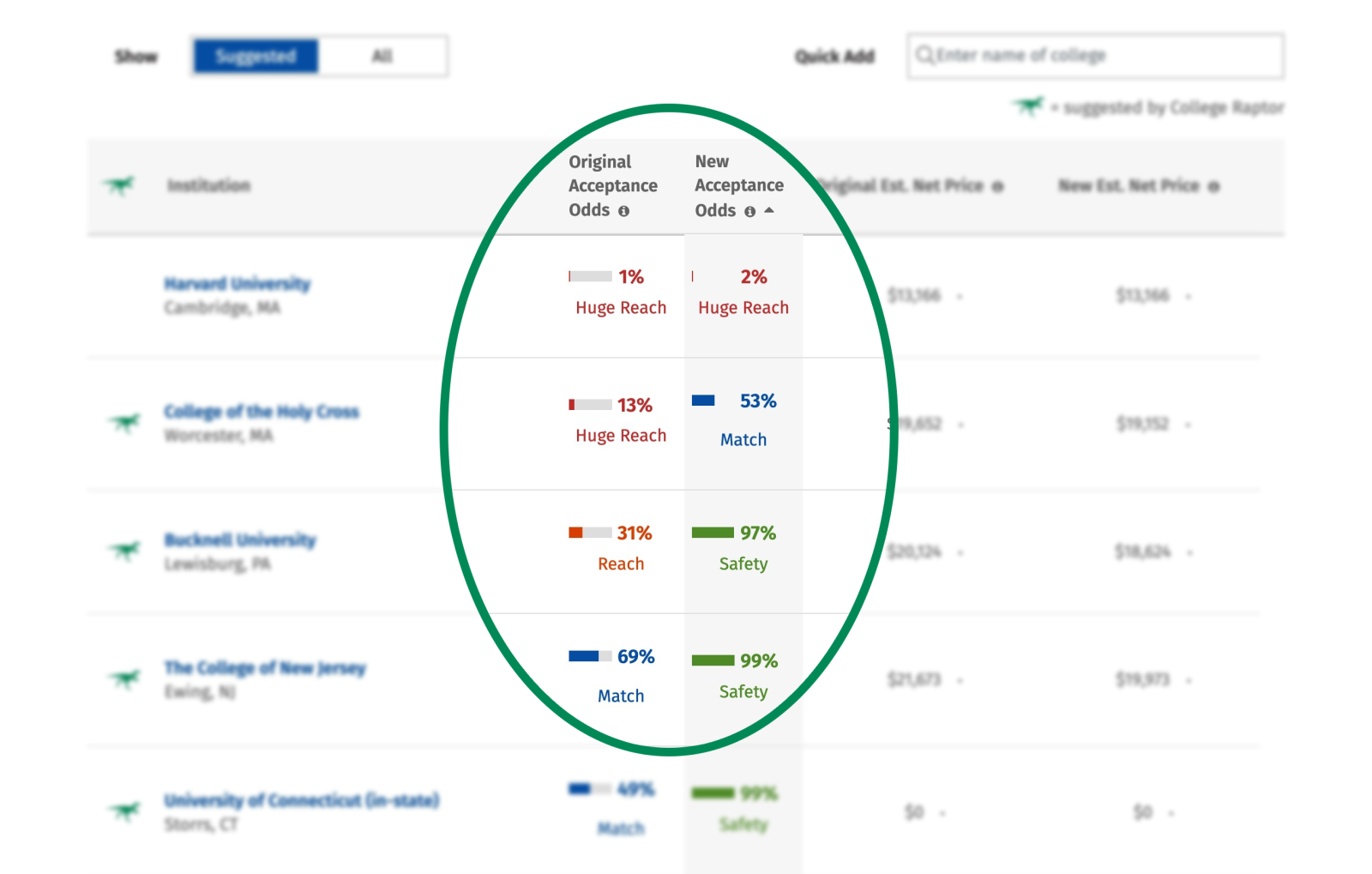Click the raptor icon beside College of New Jersey

pos(125,679)
